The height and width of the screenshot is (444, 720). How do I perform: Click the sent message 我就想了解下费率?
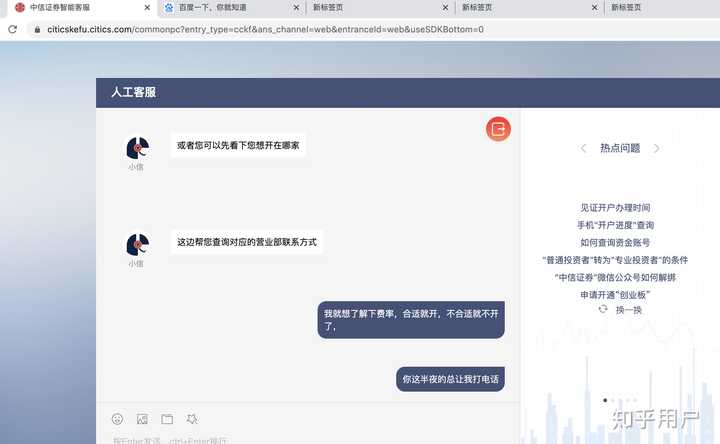click(x=411, y=320)
